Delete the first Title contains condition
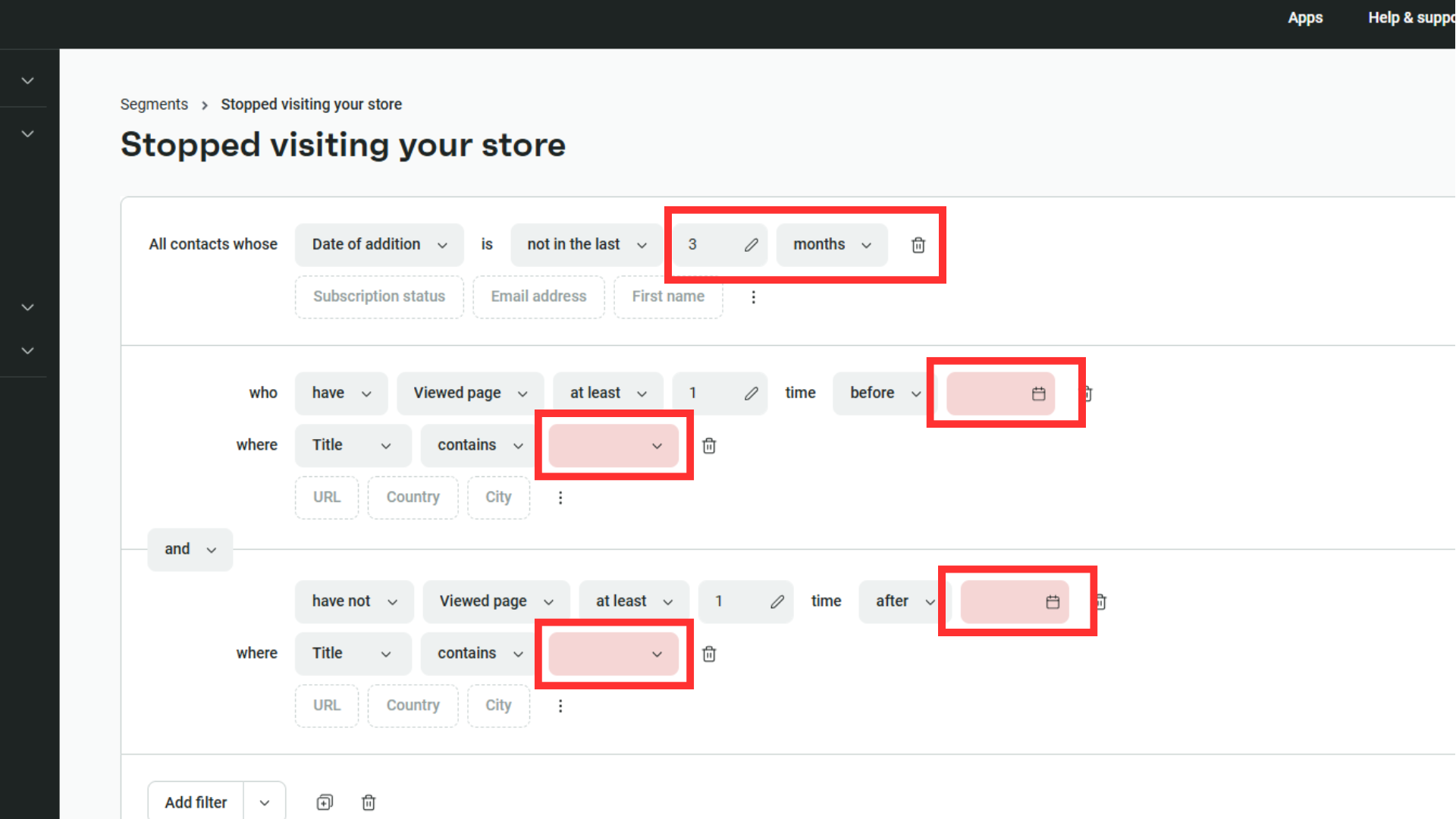 pos(709,446)
